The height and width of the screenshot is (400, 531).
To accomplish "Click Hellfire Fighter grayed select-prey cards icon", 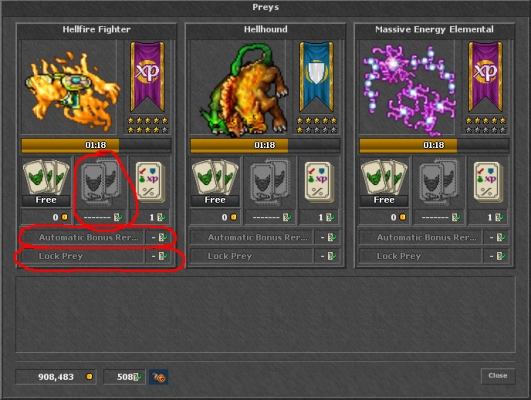I will (101, 183).
